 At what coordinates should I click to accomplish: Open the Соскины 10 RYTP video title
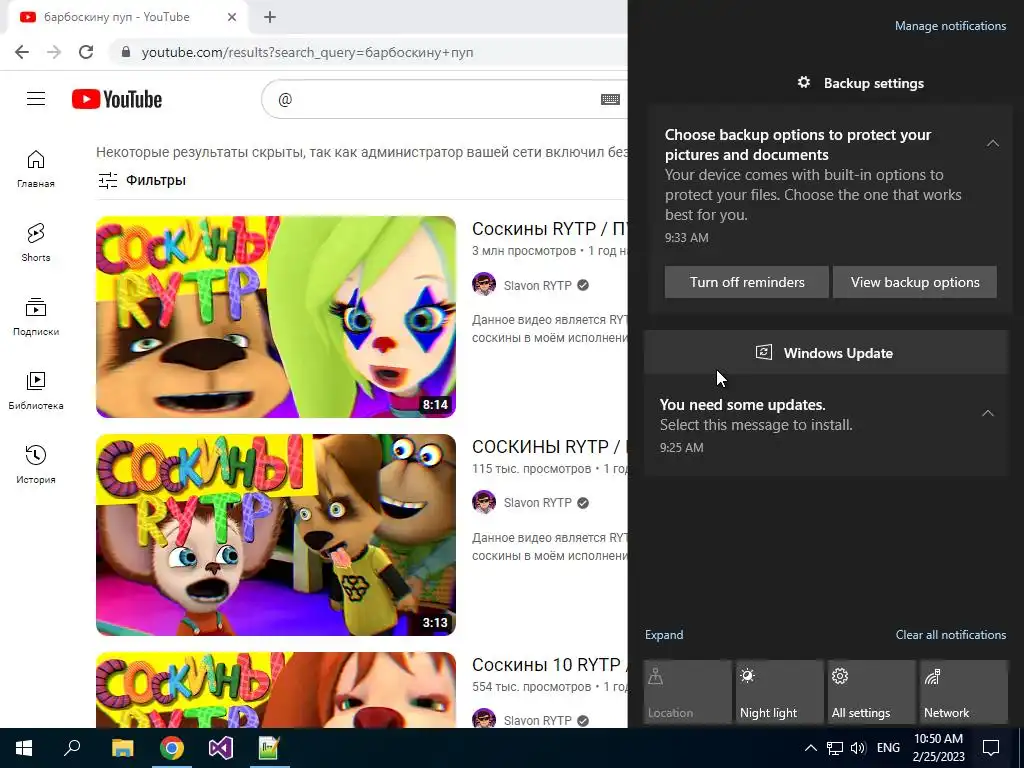[549, 665]
